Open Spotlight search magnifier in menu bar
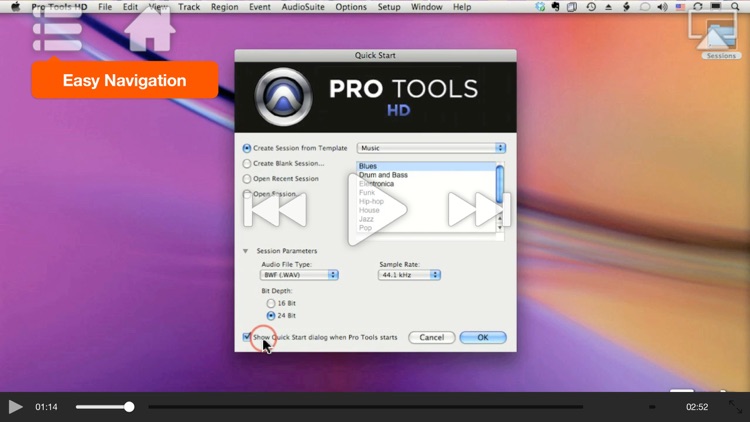 pos(735,7)
